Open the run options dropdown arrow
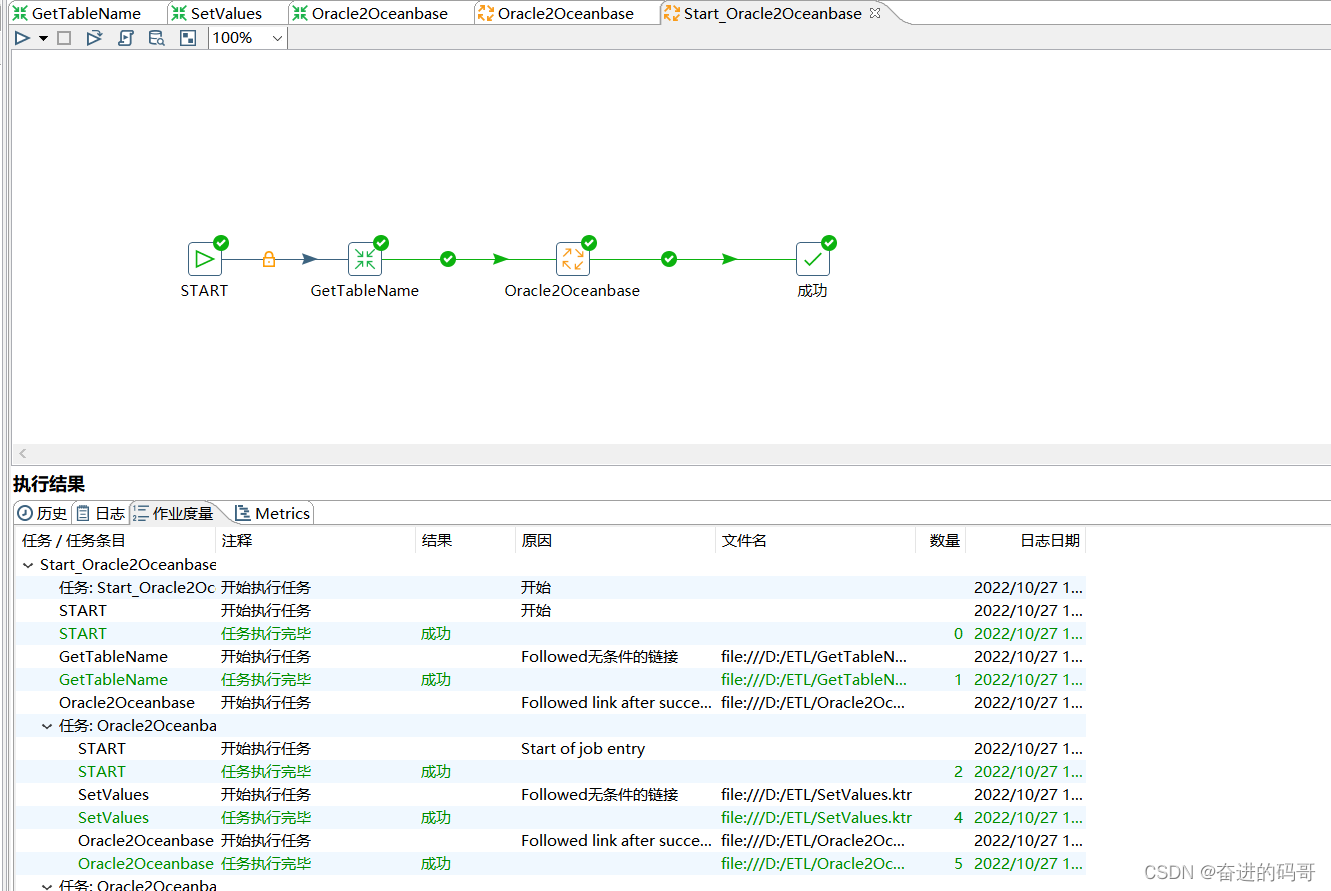This screenshot has height=891, width=1331. (43, 39)
